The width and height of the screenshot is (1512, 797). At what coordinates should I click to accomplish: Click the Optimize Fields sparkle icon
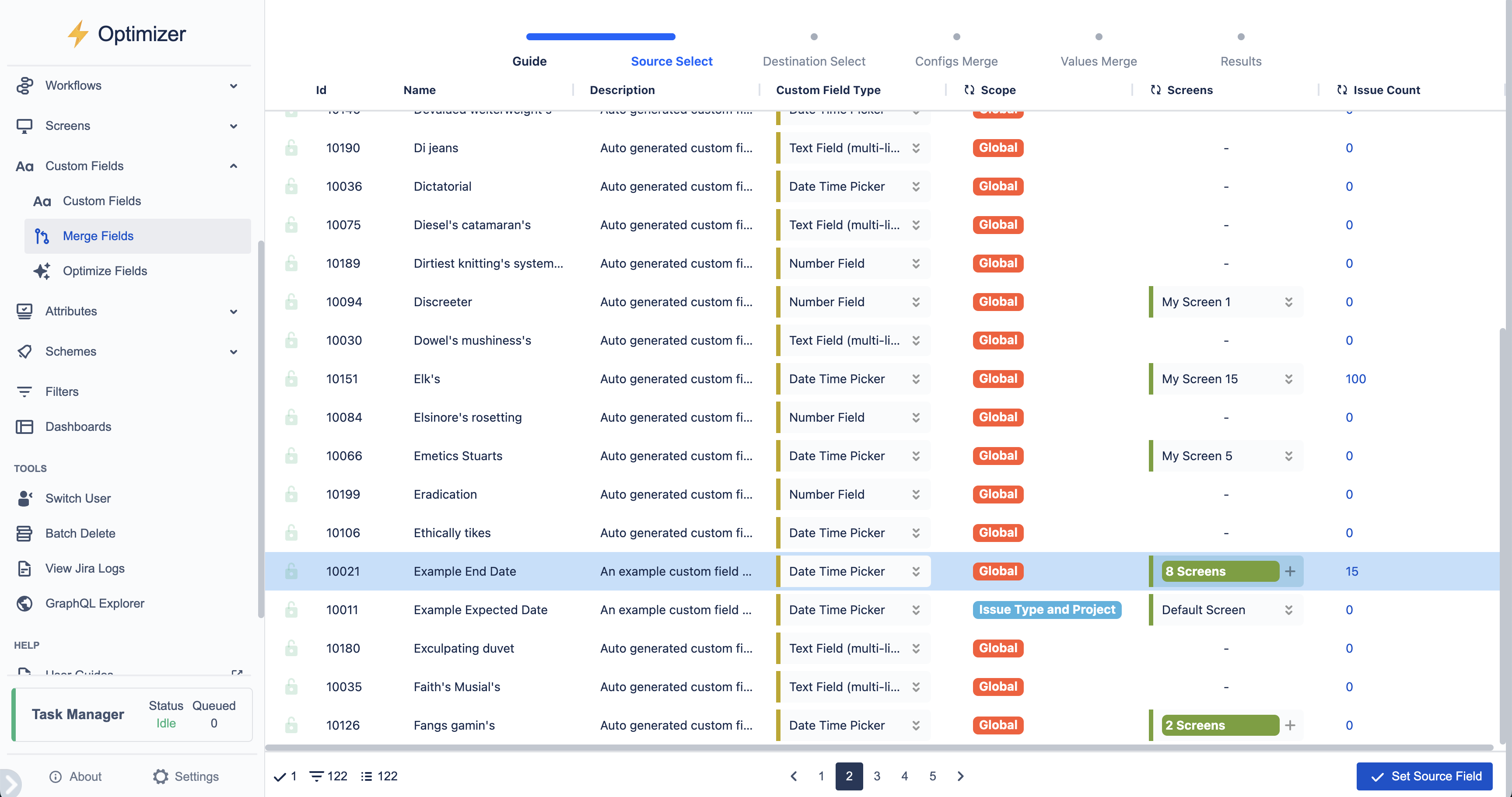42,271
